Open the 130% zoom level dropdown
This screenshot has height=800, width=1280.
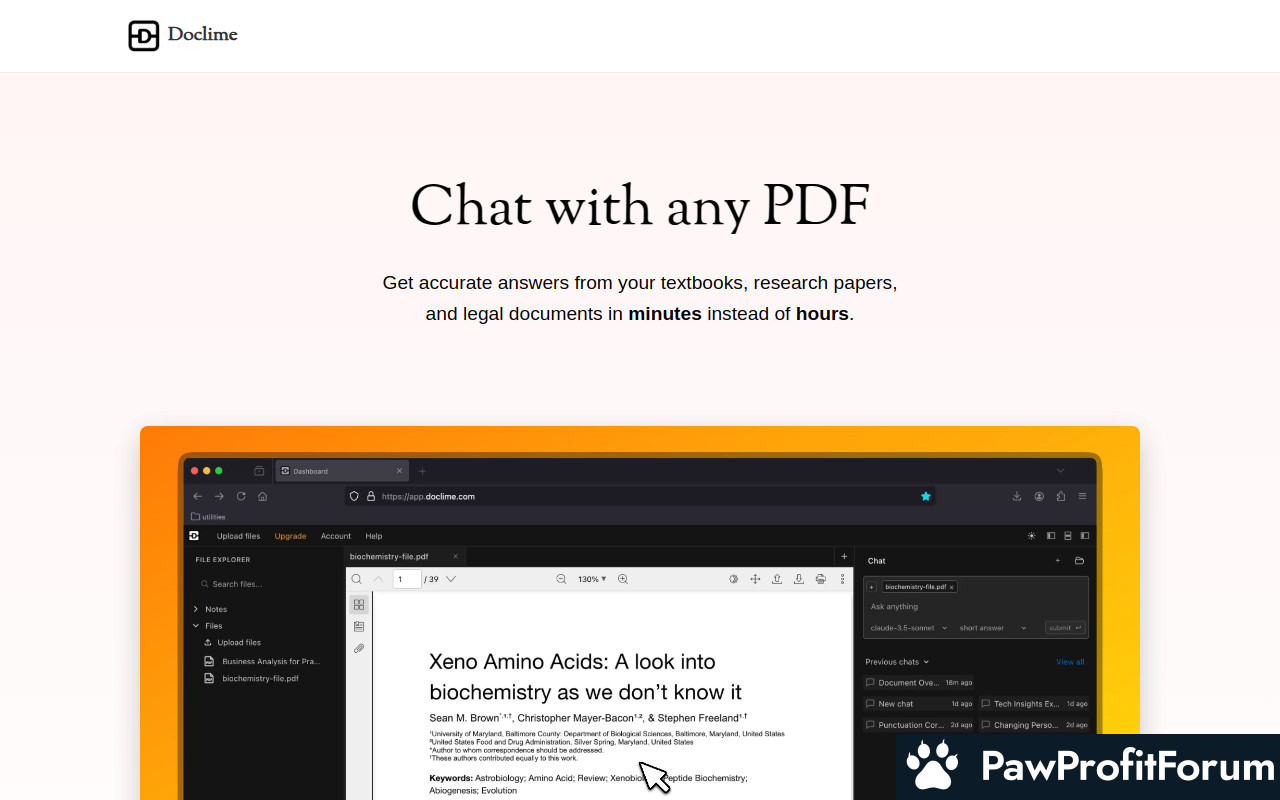(x=592, y=579)
